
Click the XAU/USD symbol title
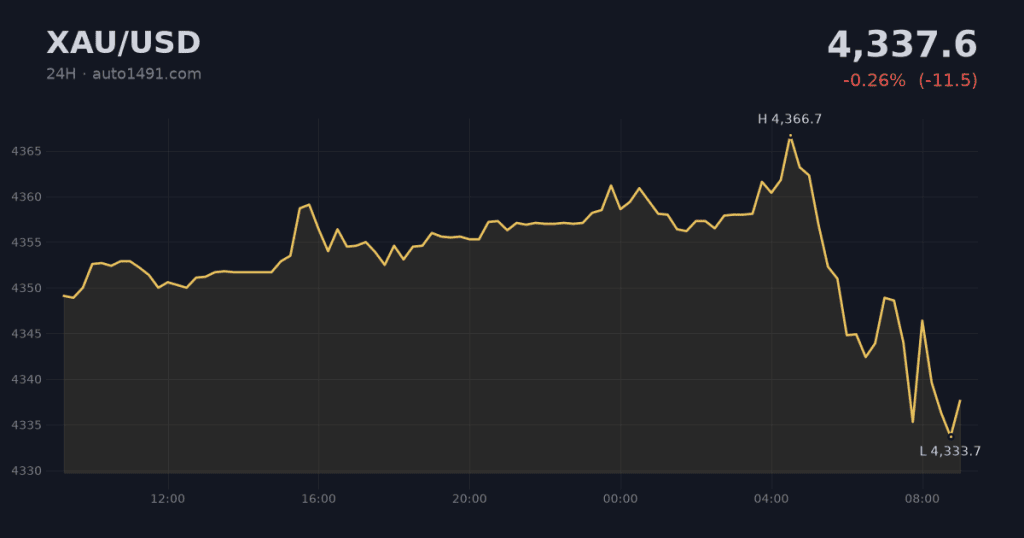click(x=123, y=43)
